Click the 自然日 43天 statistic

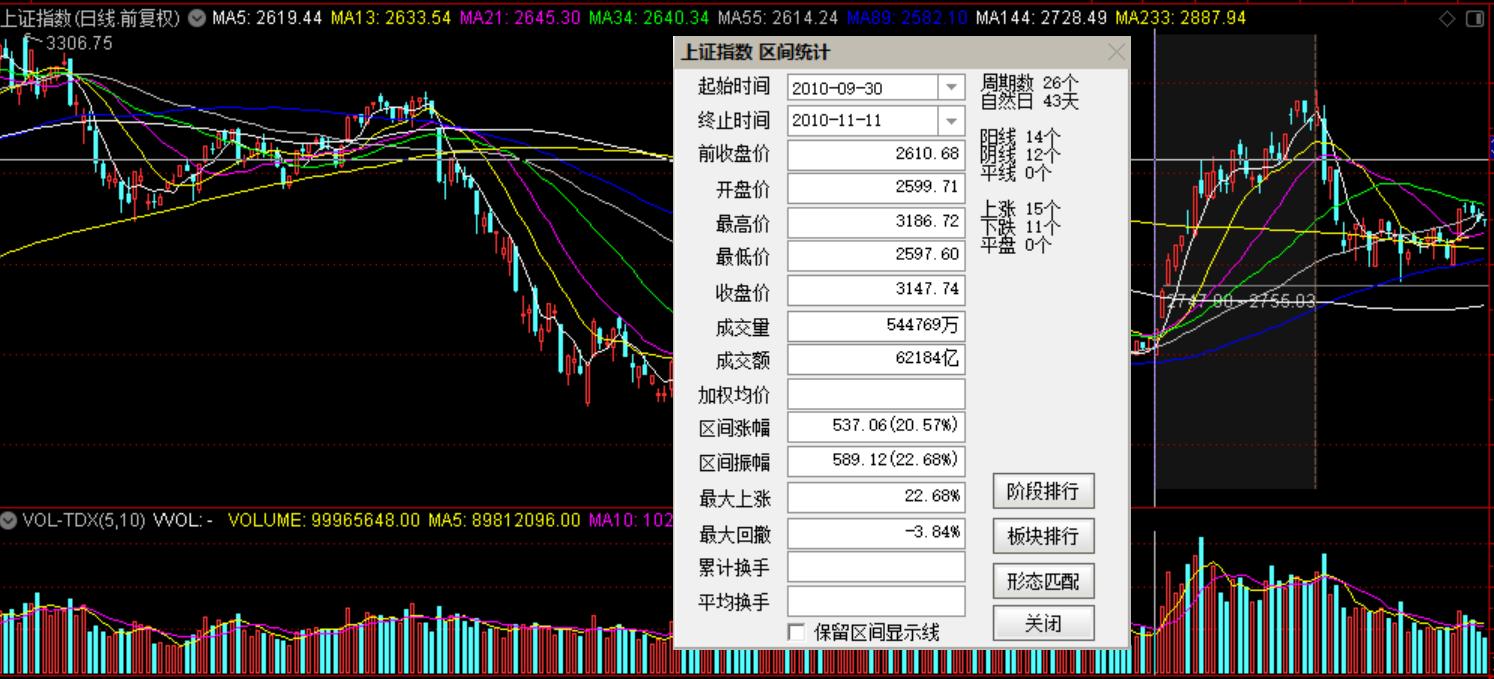[1030, 100]
